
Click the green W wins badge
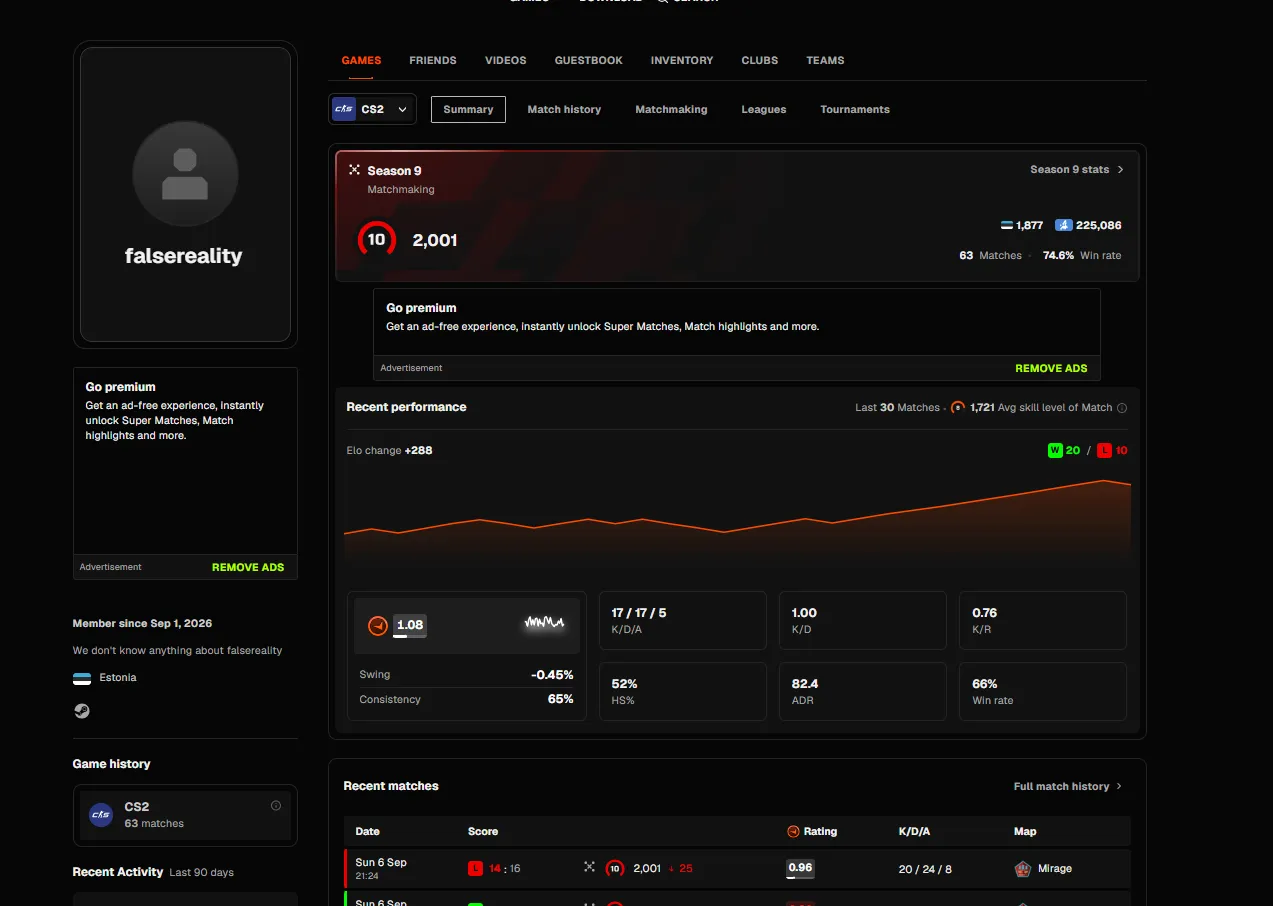click(x=1054, y=451)
